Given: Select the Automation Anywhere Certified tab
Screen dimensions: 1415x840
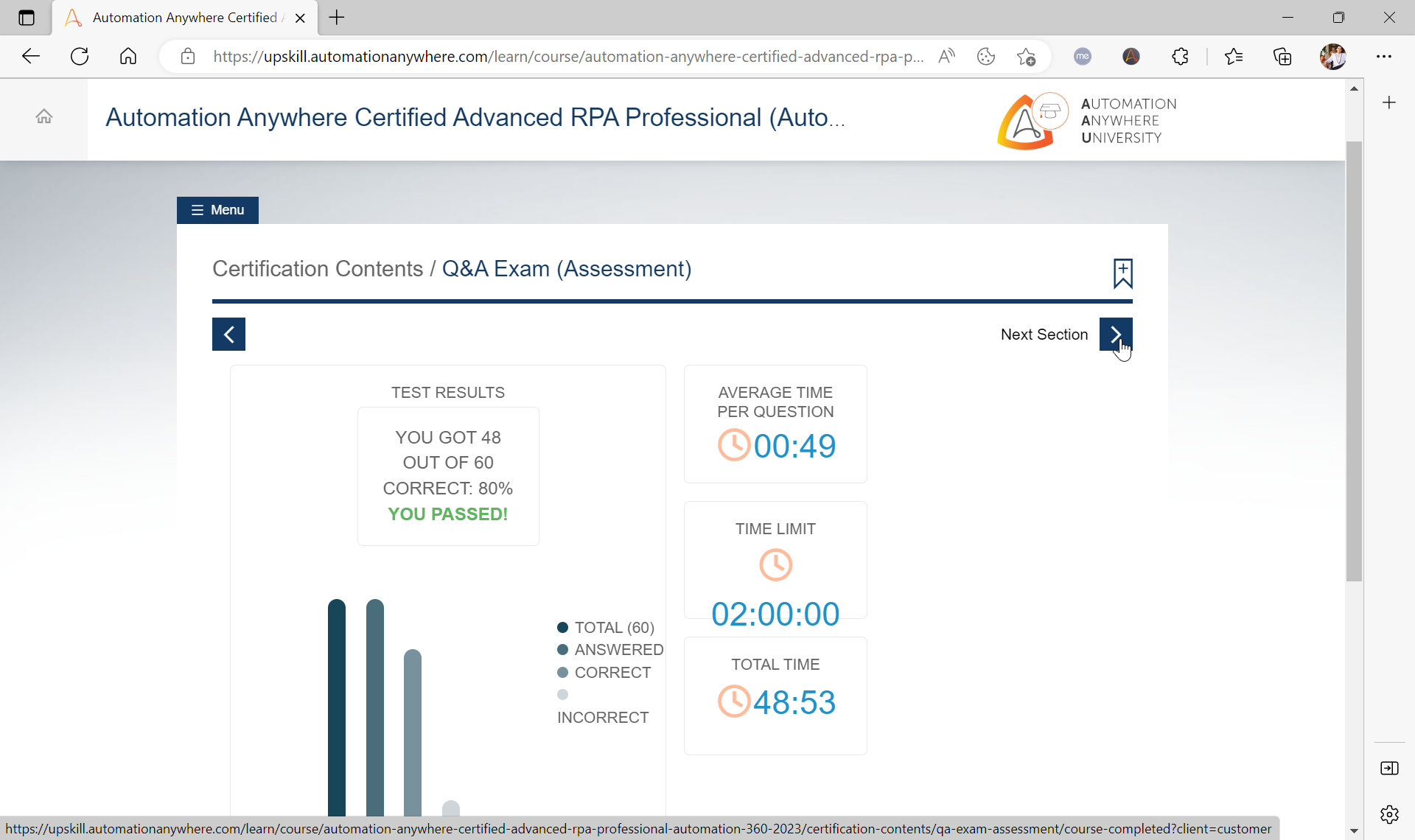Looking at the screenshot, I should [184, 18].
